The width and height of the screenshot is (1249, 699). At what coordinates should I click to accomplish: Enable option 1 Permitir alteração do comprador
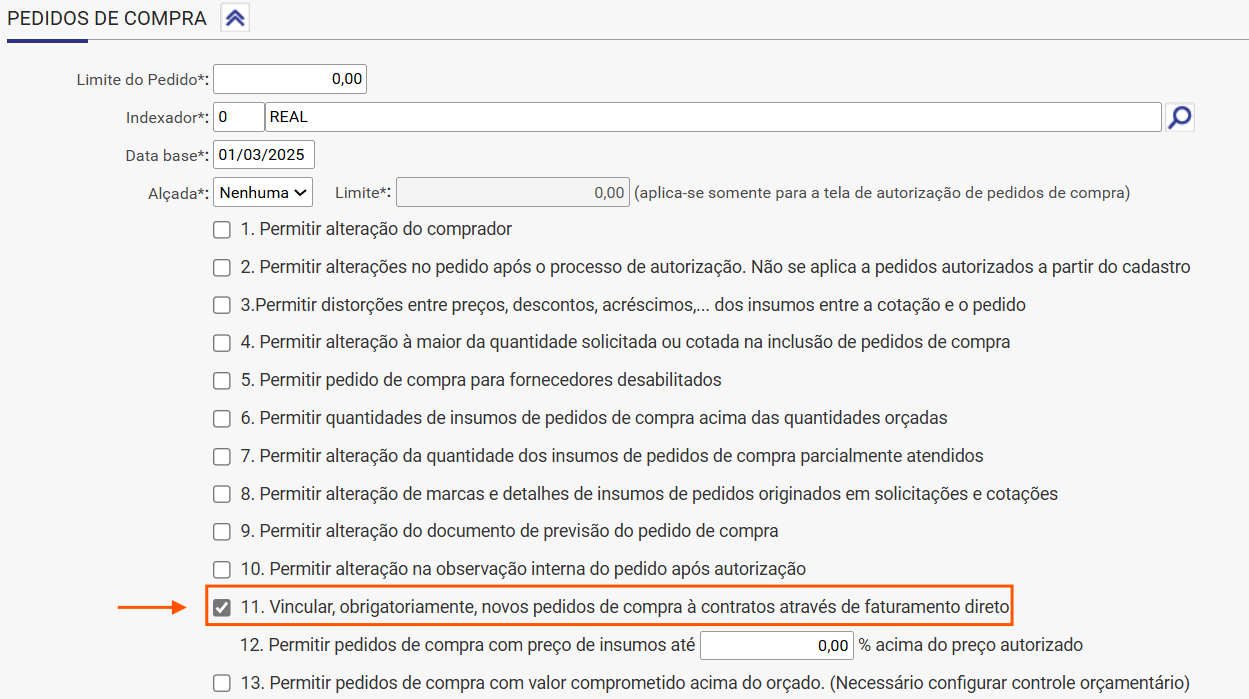[x=222, y=230]
